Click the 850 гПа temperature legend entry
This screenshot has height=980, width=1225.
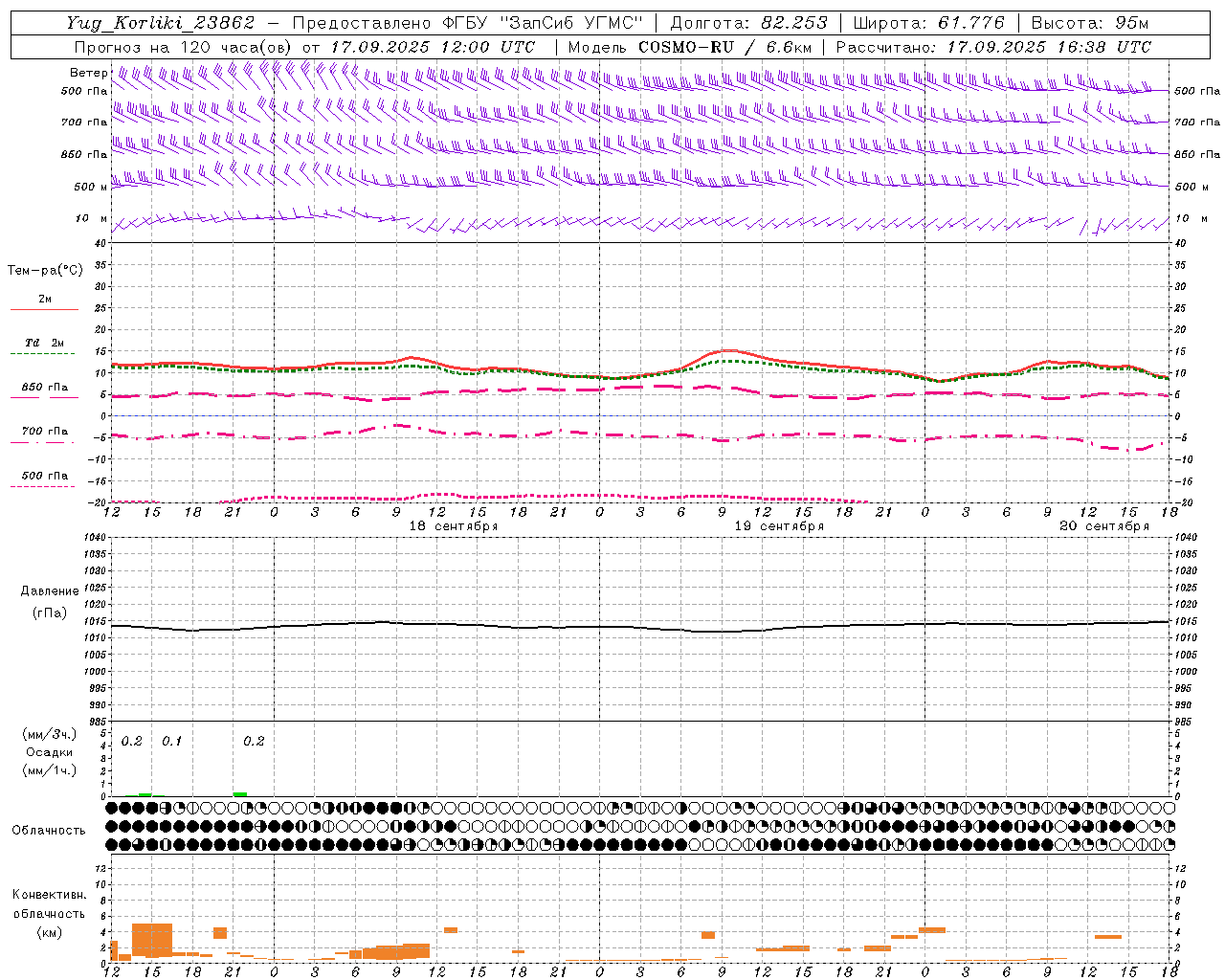[44, 388]
